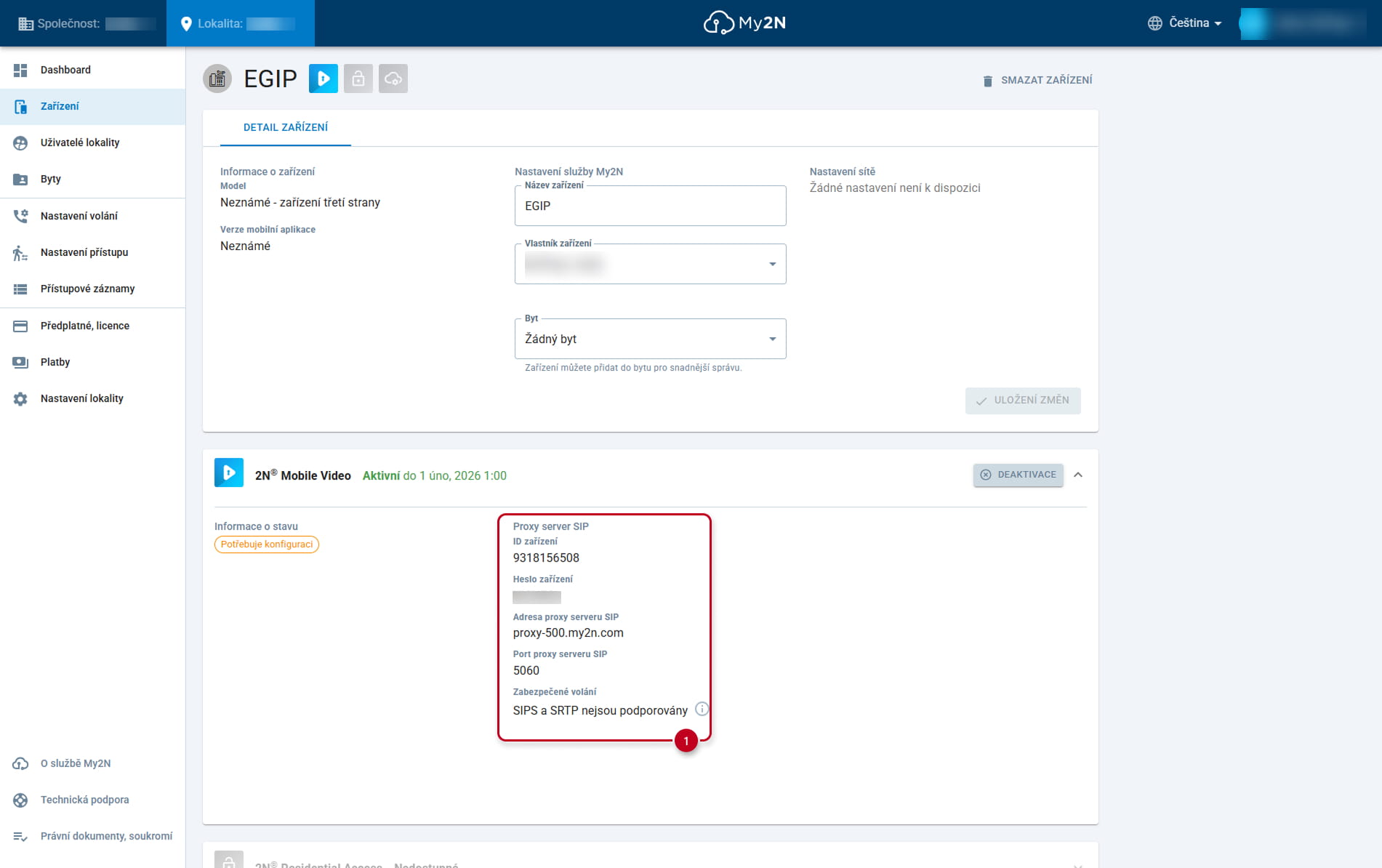Viewport: 1382px width, 868px height.
Task: Click the Uložení změn button
Action: coord(1023,401)
